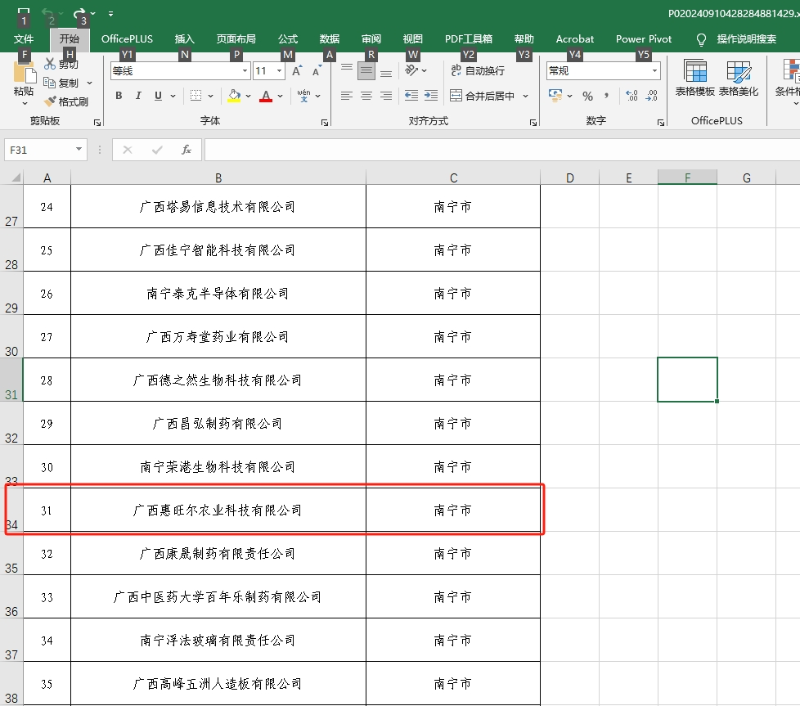Set bottom vertical alignment

point(386,73)
